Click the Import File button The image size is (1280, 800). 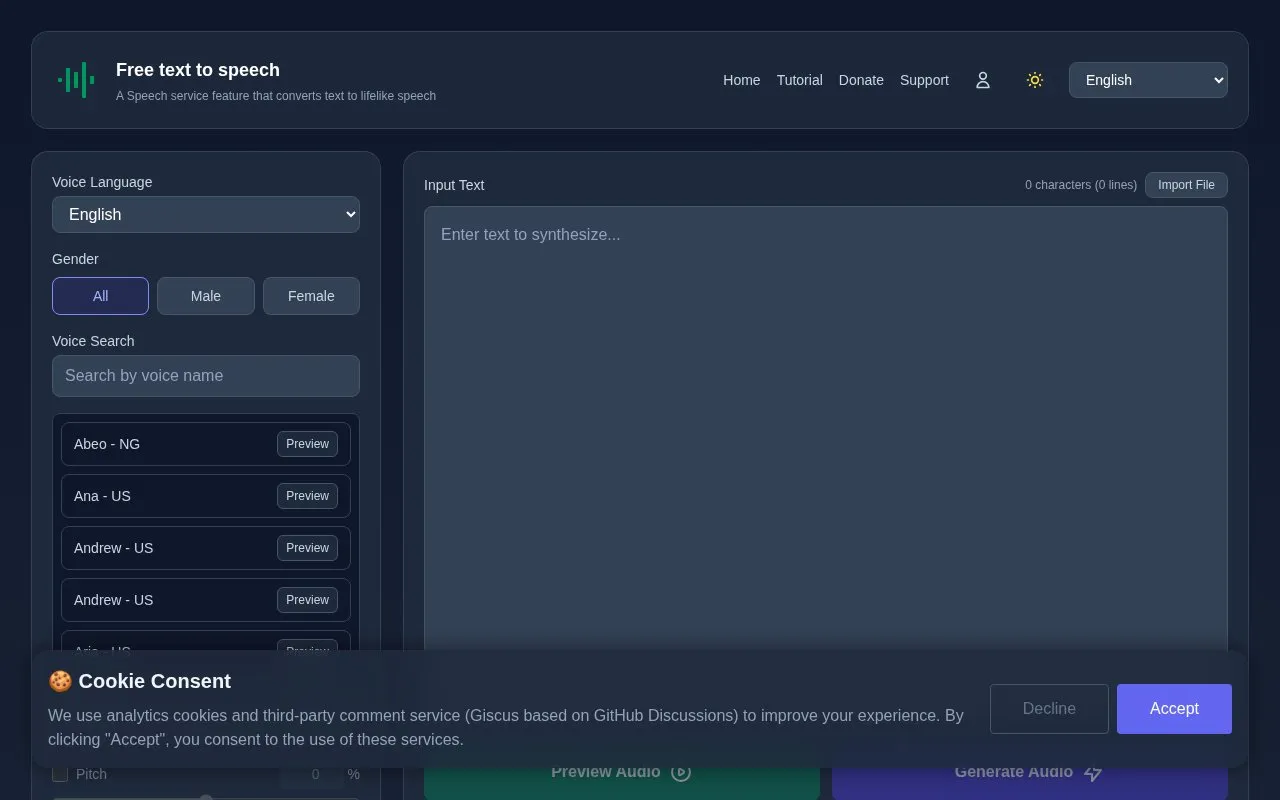tap(1186, 185)
